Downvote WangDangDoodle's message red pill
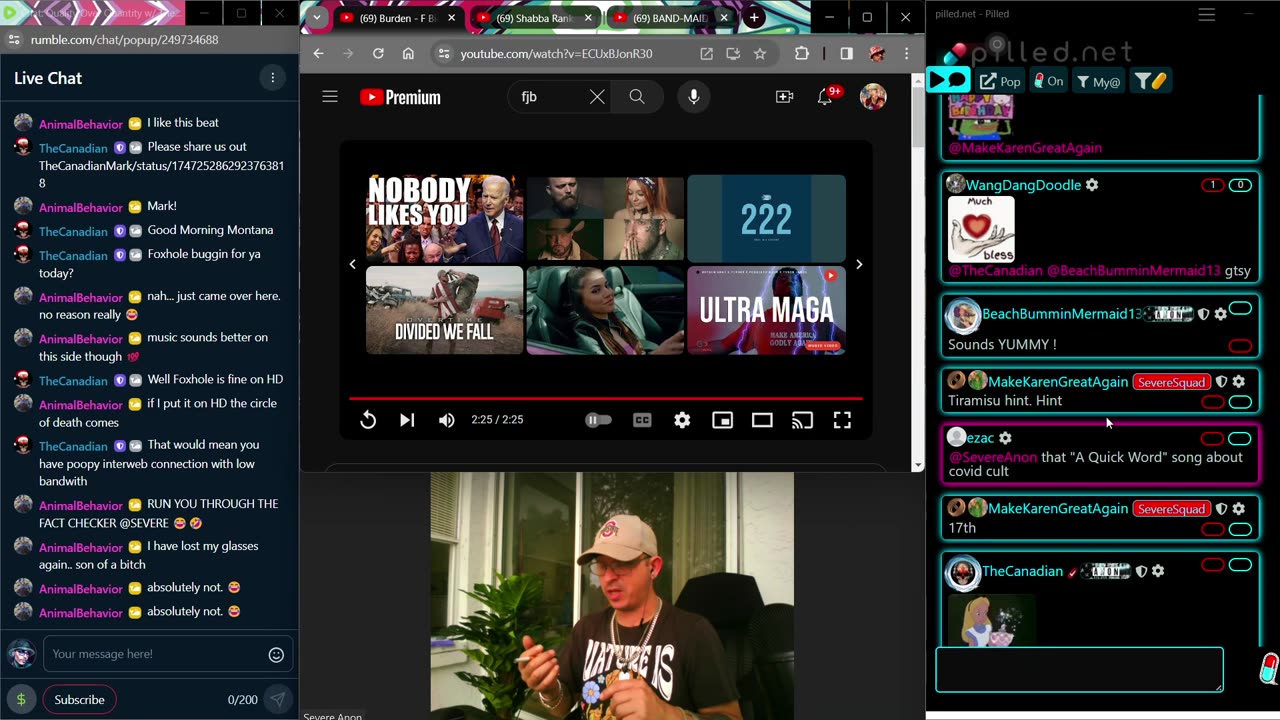This screenshot has width=1280, height=720. 1212,185
